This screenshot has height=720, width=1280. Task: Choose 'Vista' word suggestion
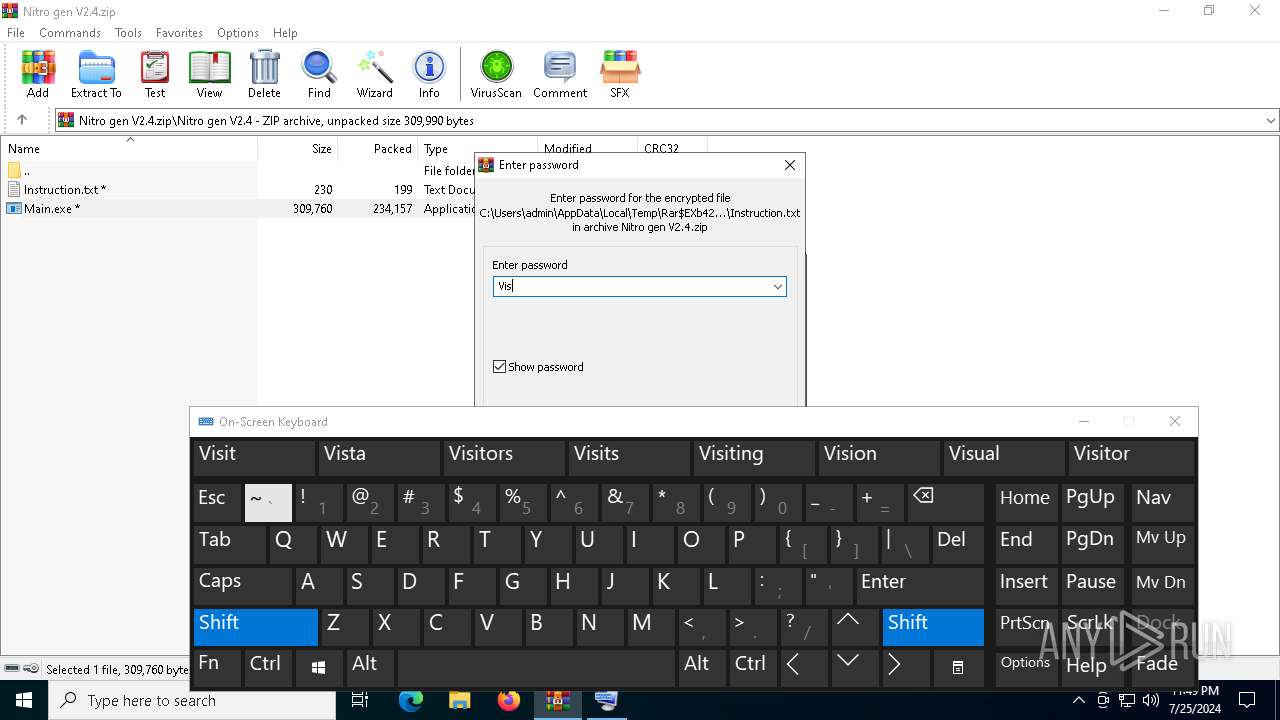[x=379, y=457]
